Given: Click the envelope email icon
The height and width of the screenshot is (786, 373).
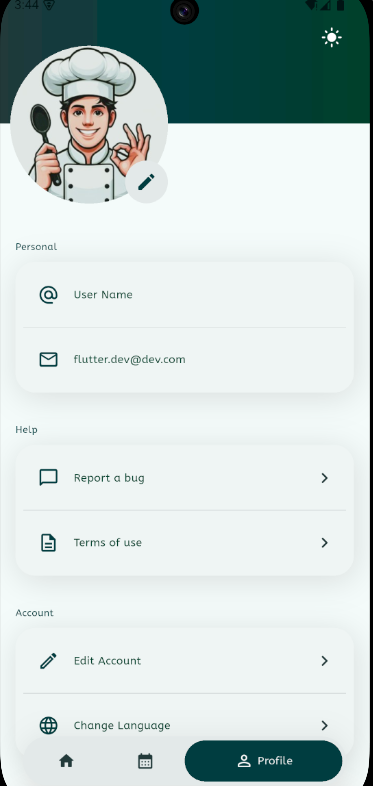Looking at the screenshot, I should coord(49,359).
